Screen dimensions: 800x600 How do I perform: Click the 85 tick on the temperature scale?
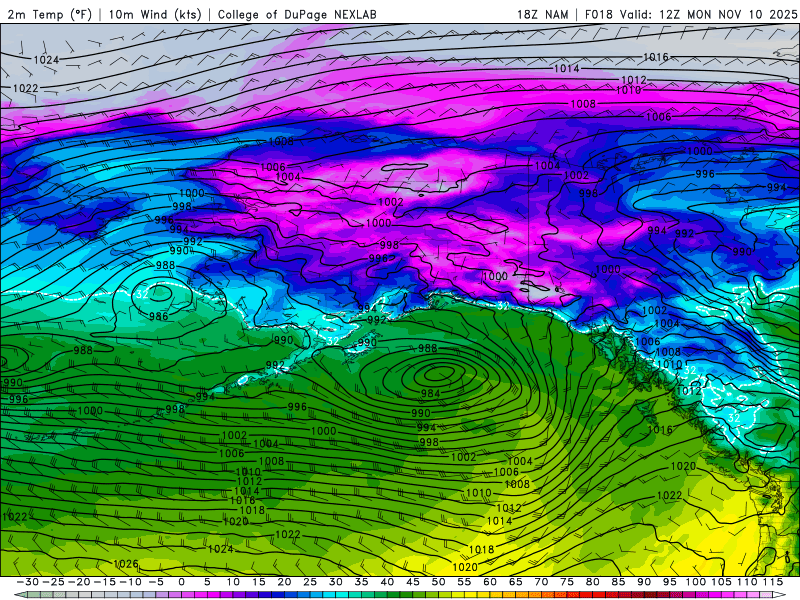[618, 582]
